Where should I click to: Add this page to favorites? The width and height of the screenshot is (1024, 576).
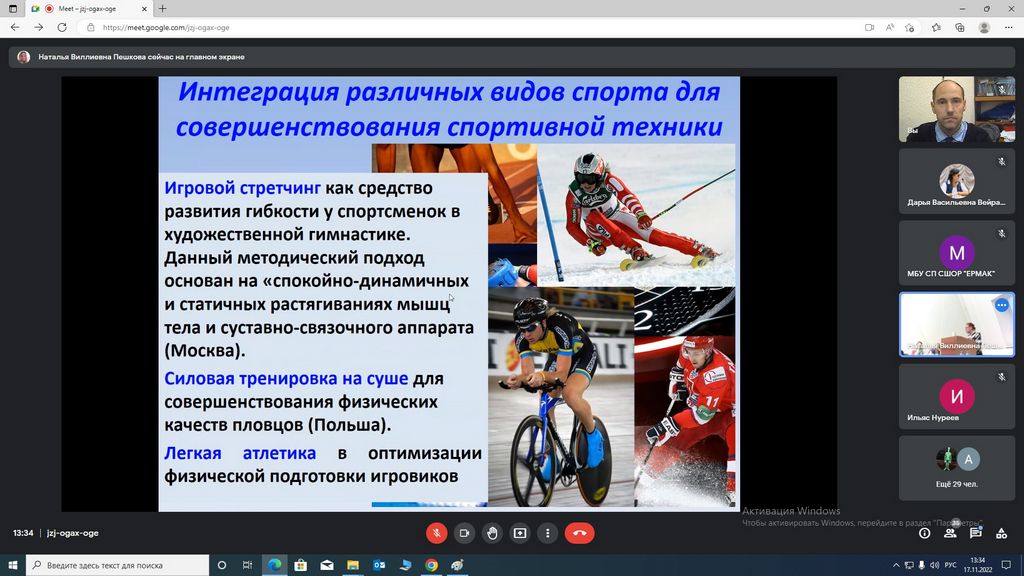click(x=912, y=28)
